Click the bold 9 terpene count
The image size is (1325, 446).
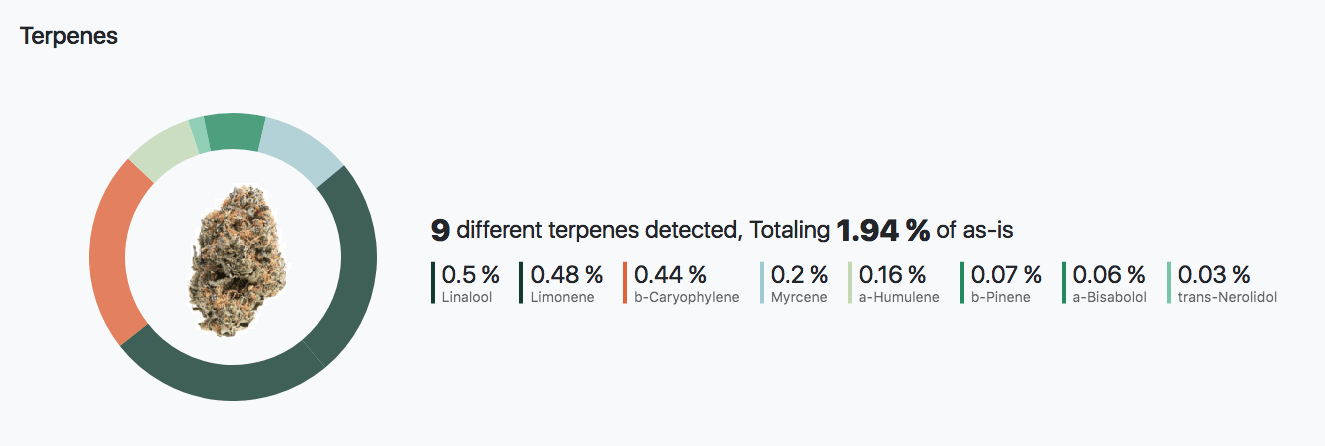click(x=440, y=231)
